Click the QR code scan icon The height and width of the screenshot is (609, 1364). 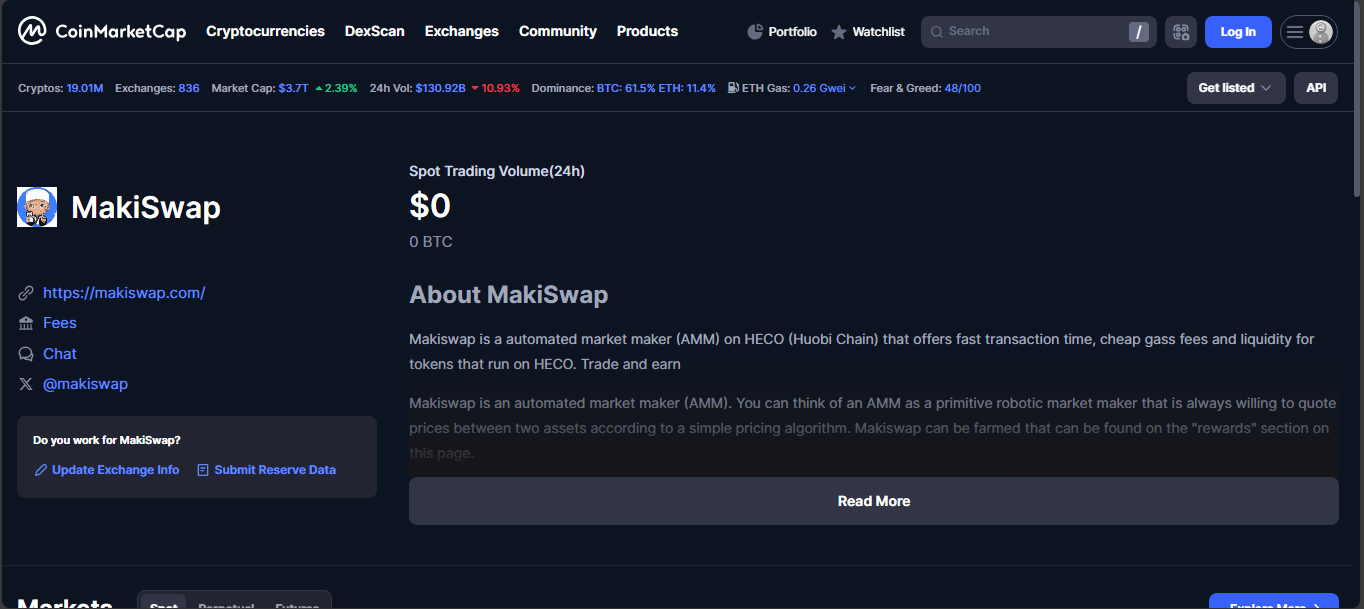[1181, 32]
